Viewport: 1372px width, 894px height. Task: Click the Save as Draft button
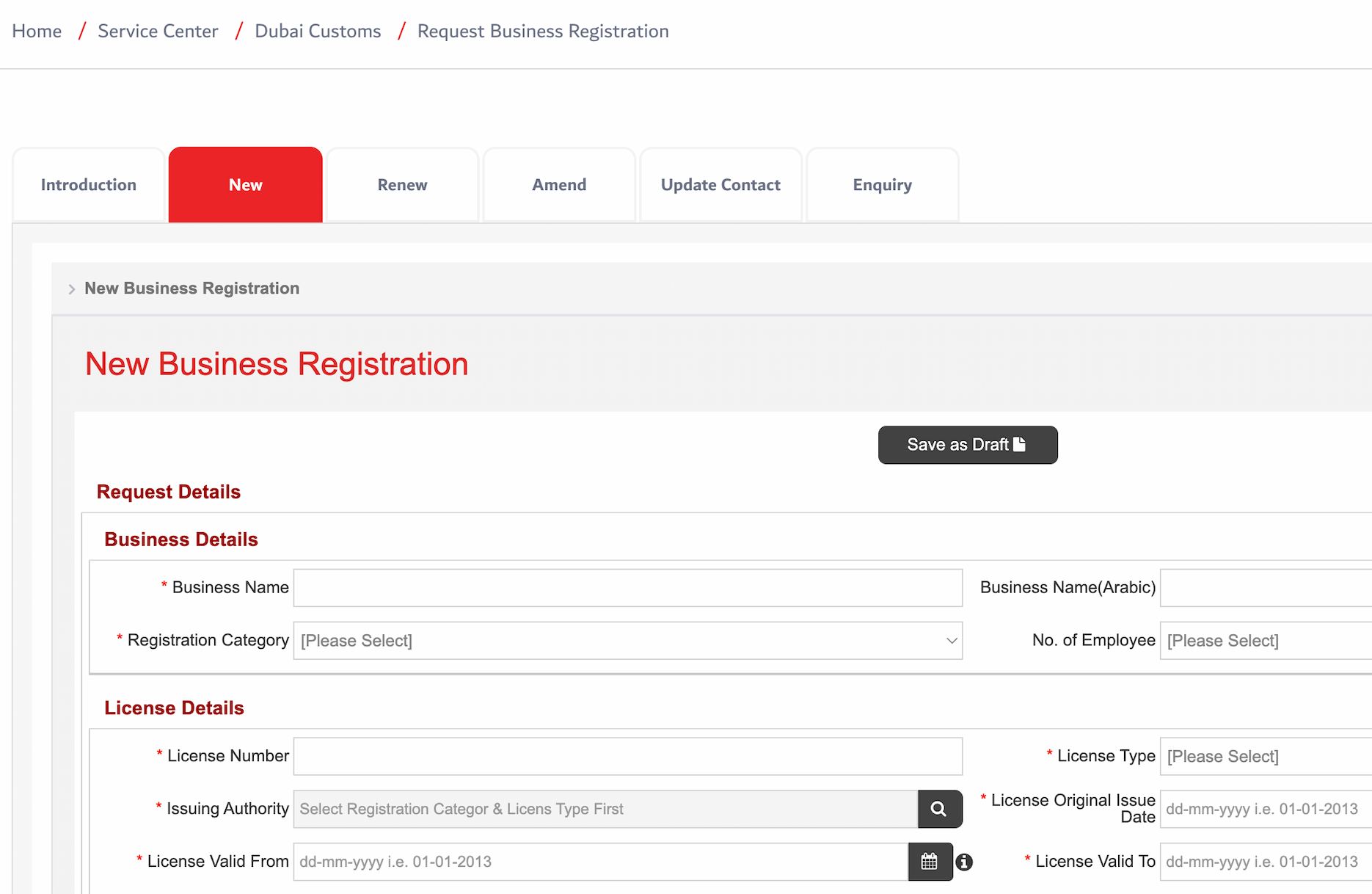pyautogui.click(x=968, y=445)
